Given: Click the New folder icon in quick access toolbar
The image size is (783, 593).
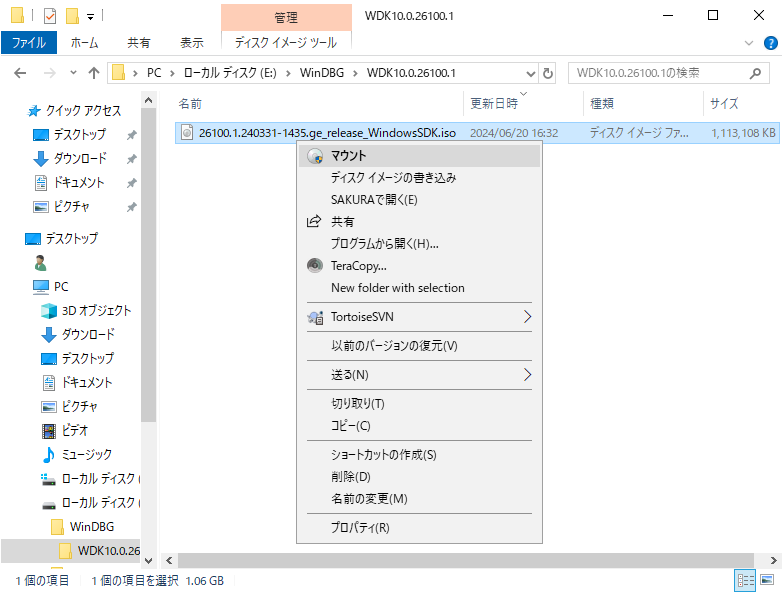Looking at the screenshot, I should (72, 16).
